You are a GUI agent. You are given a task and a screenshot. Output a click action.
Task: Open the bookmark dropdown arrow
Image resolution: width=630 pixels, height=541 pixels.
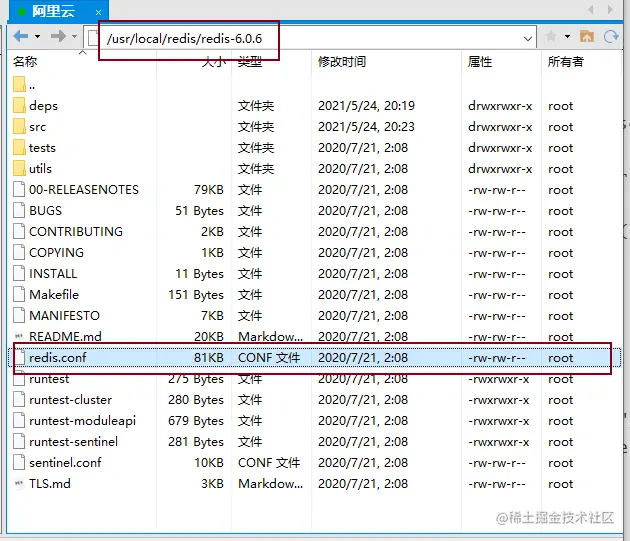tap(567, 37)
